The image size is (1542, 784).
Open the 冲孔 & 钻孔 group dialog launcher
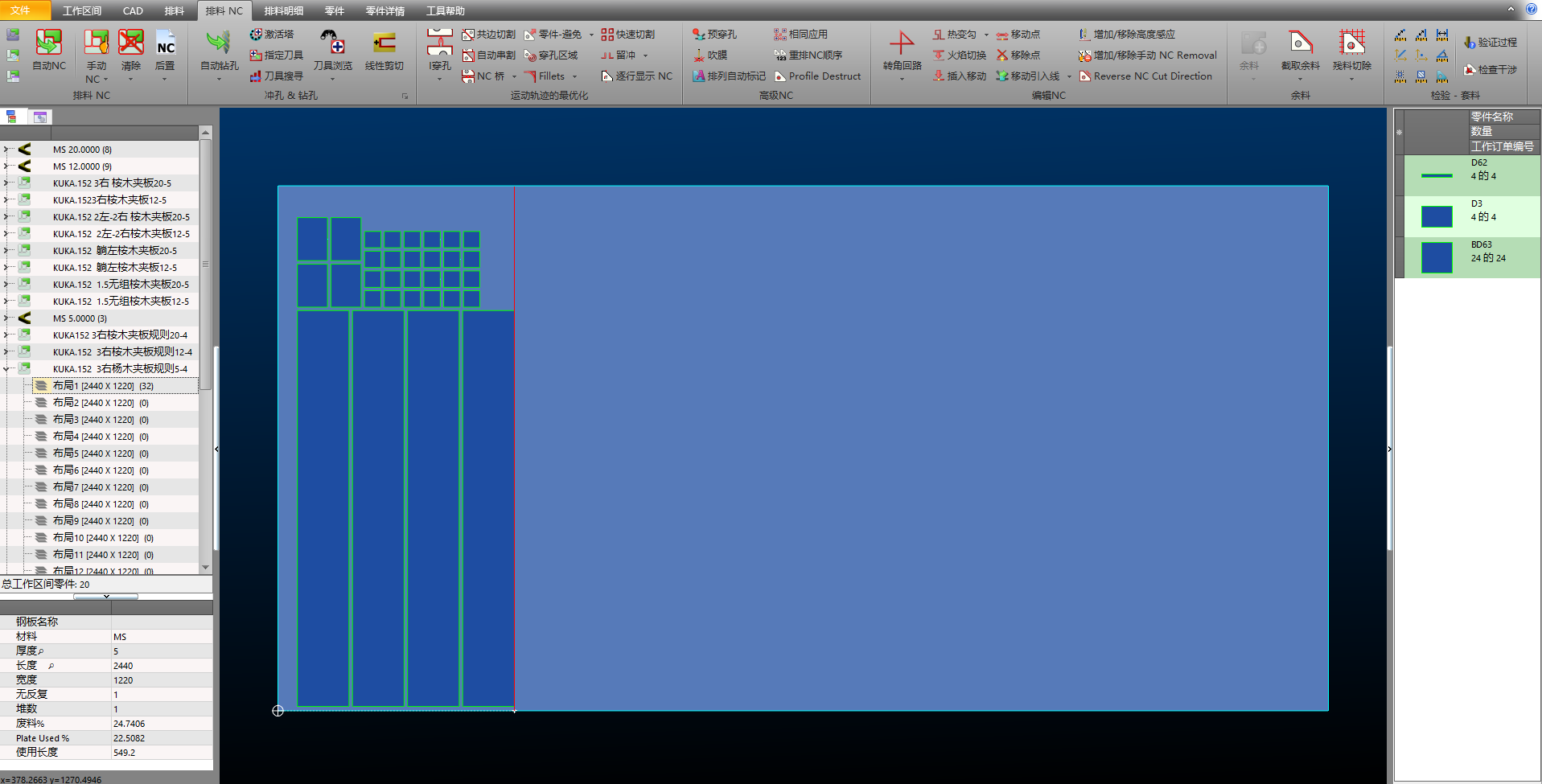click(x=405, y=96)
